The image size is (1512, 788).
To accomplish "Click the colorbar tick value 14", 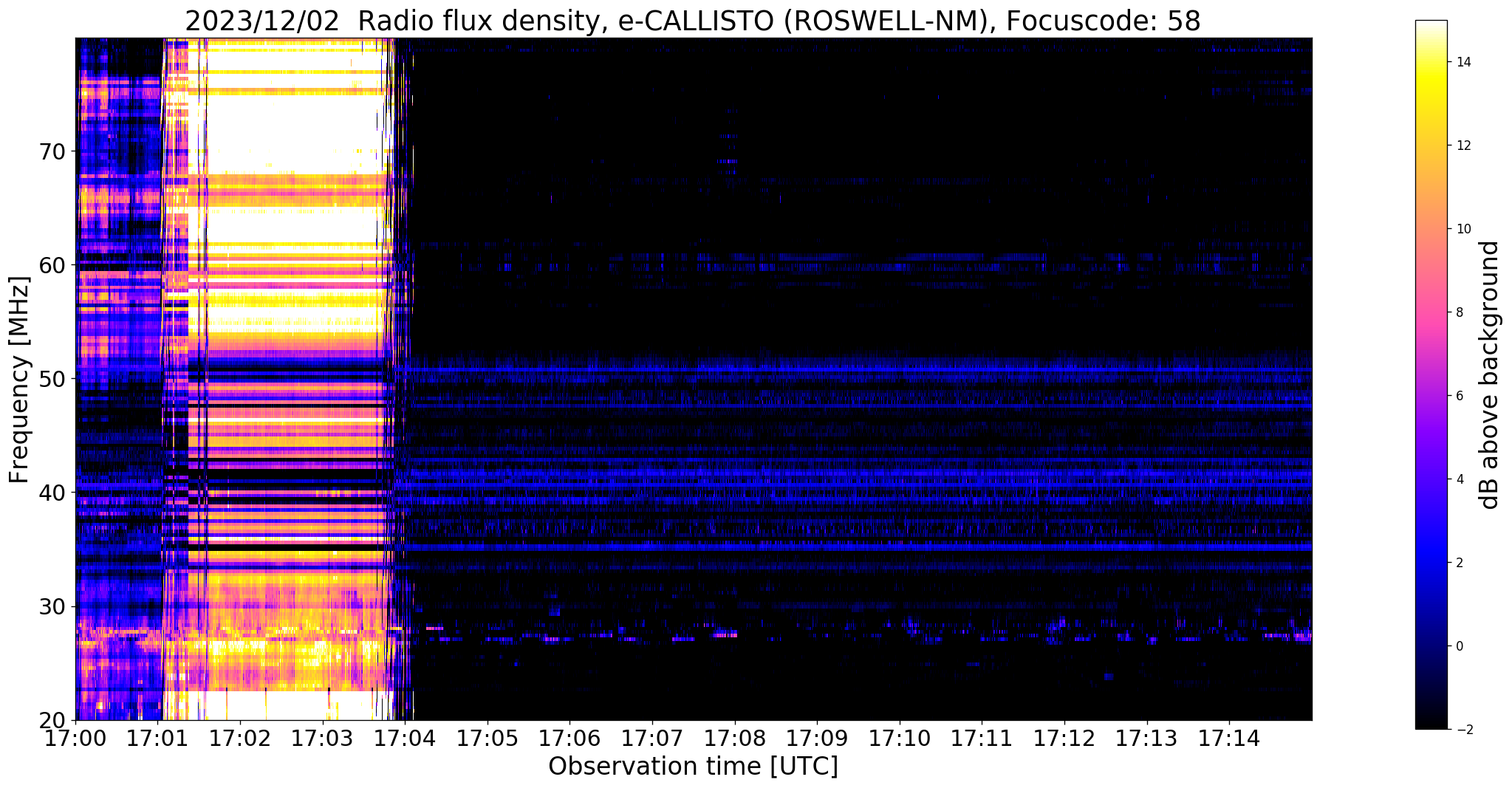I will click(1463, 62).
